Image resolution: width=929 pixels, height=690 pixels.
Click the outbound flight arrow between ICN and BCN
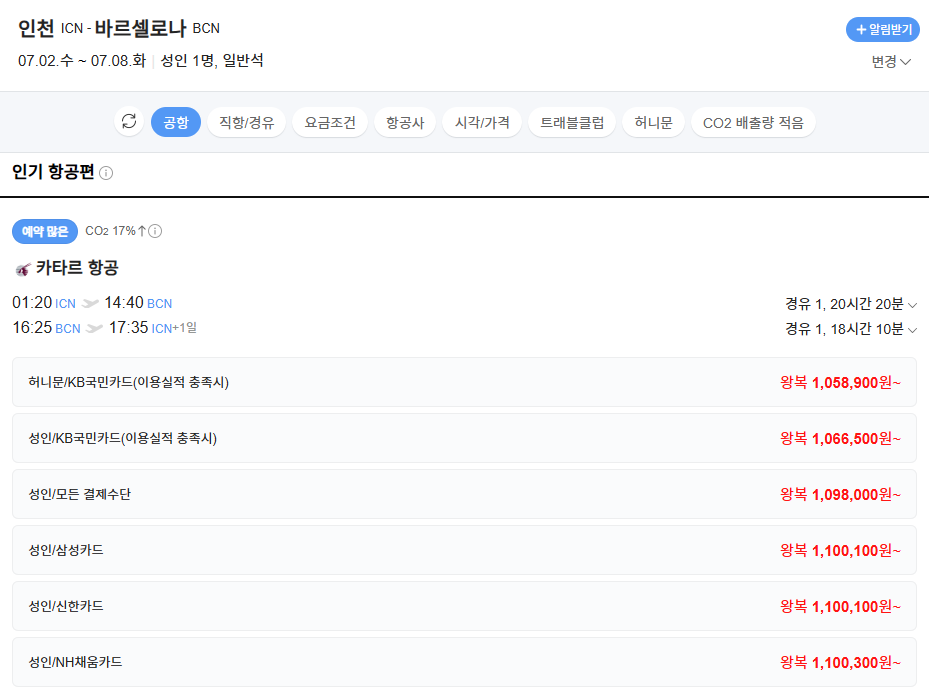pyautogui.click(x=92, y=302)
